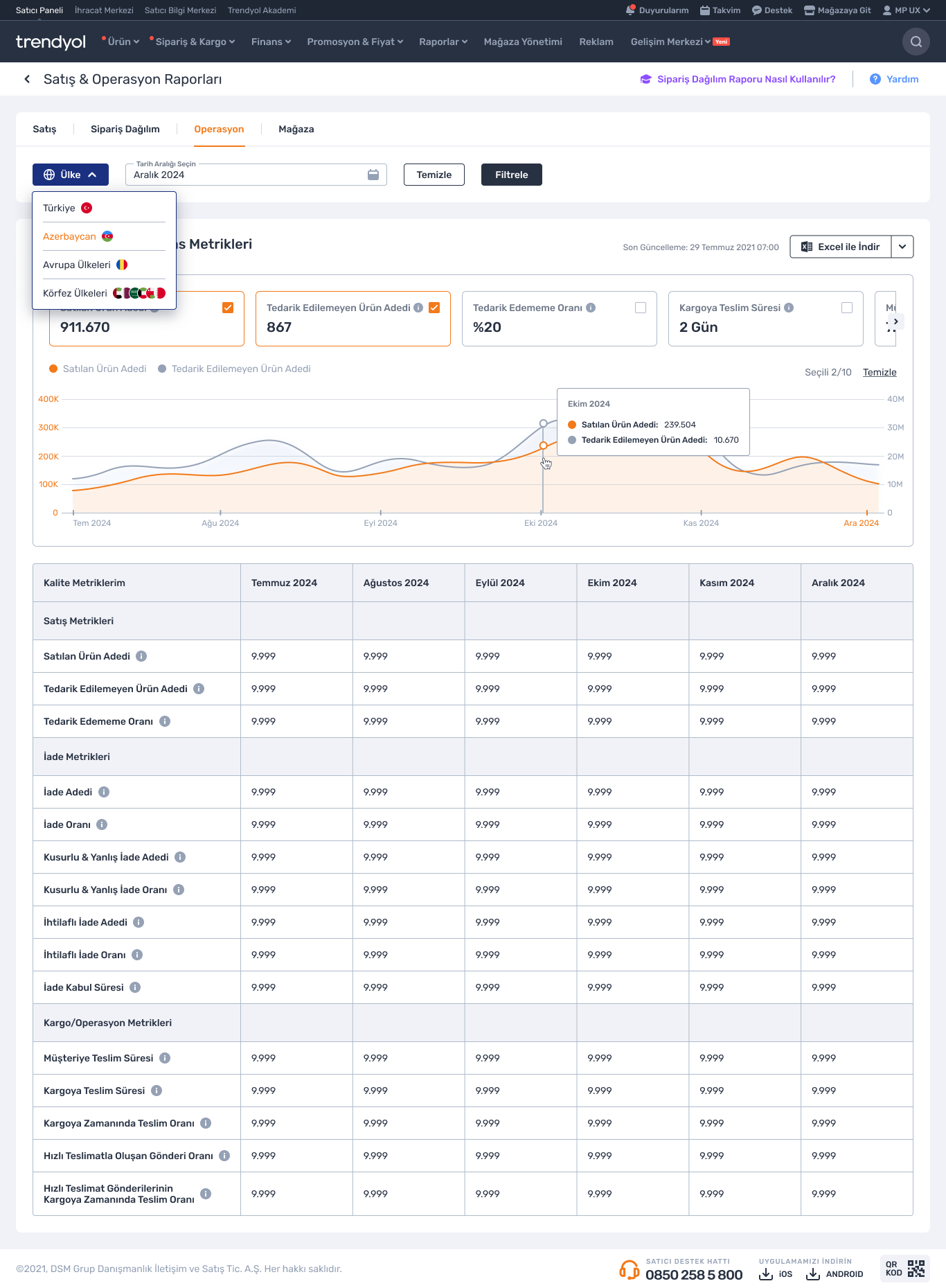This screenshot has width=946, height=1288.
Task: Check the Tedarik Edememe Oranı checkbox
Action: point(641,308)
